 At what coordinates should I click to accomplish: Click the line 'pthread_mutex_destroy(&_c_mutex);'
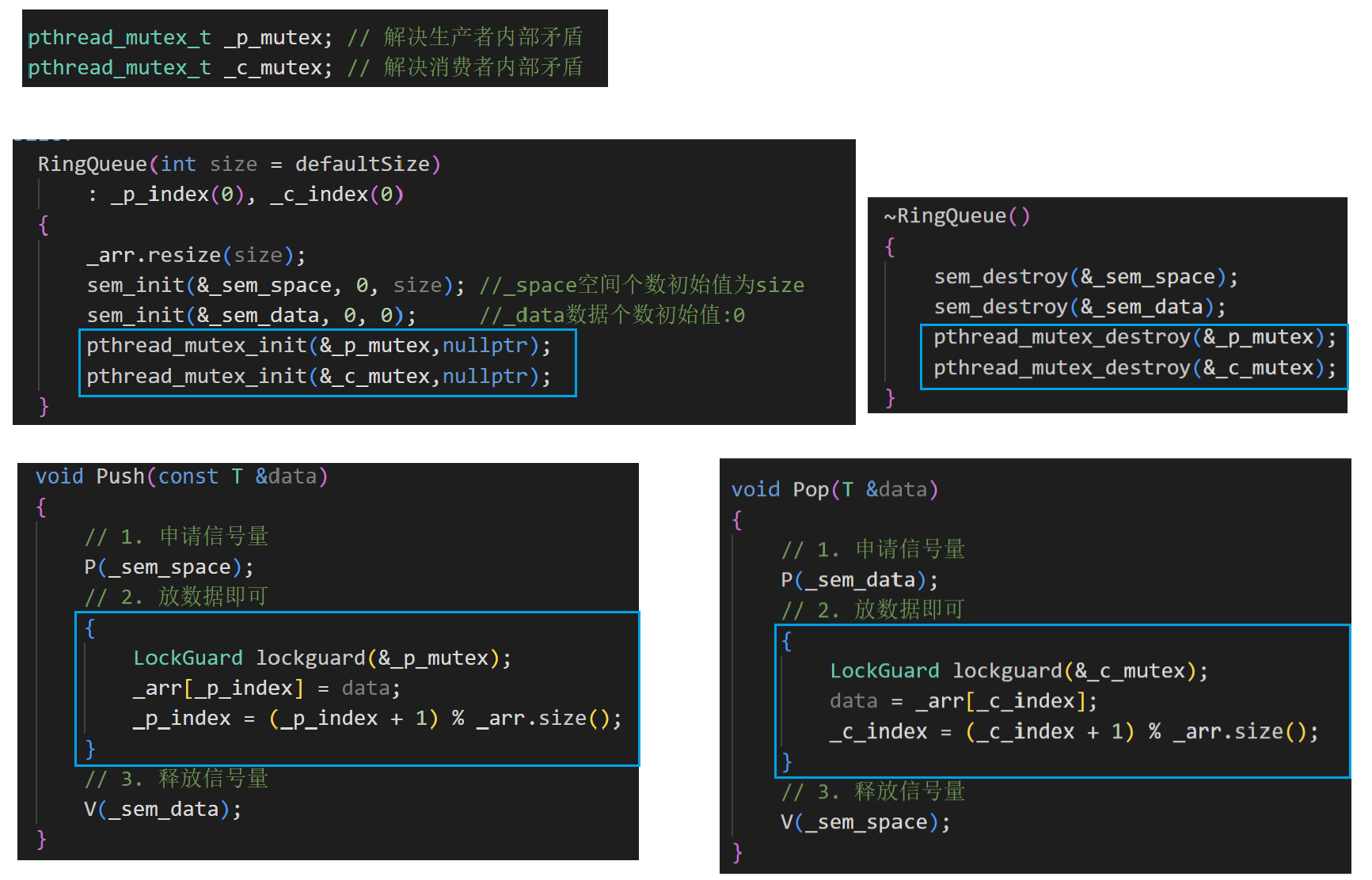click(1135, 368)
